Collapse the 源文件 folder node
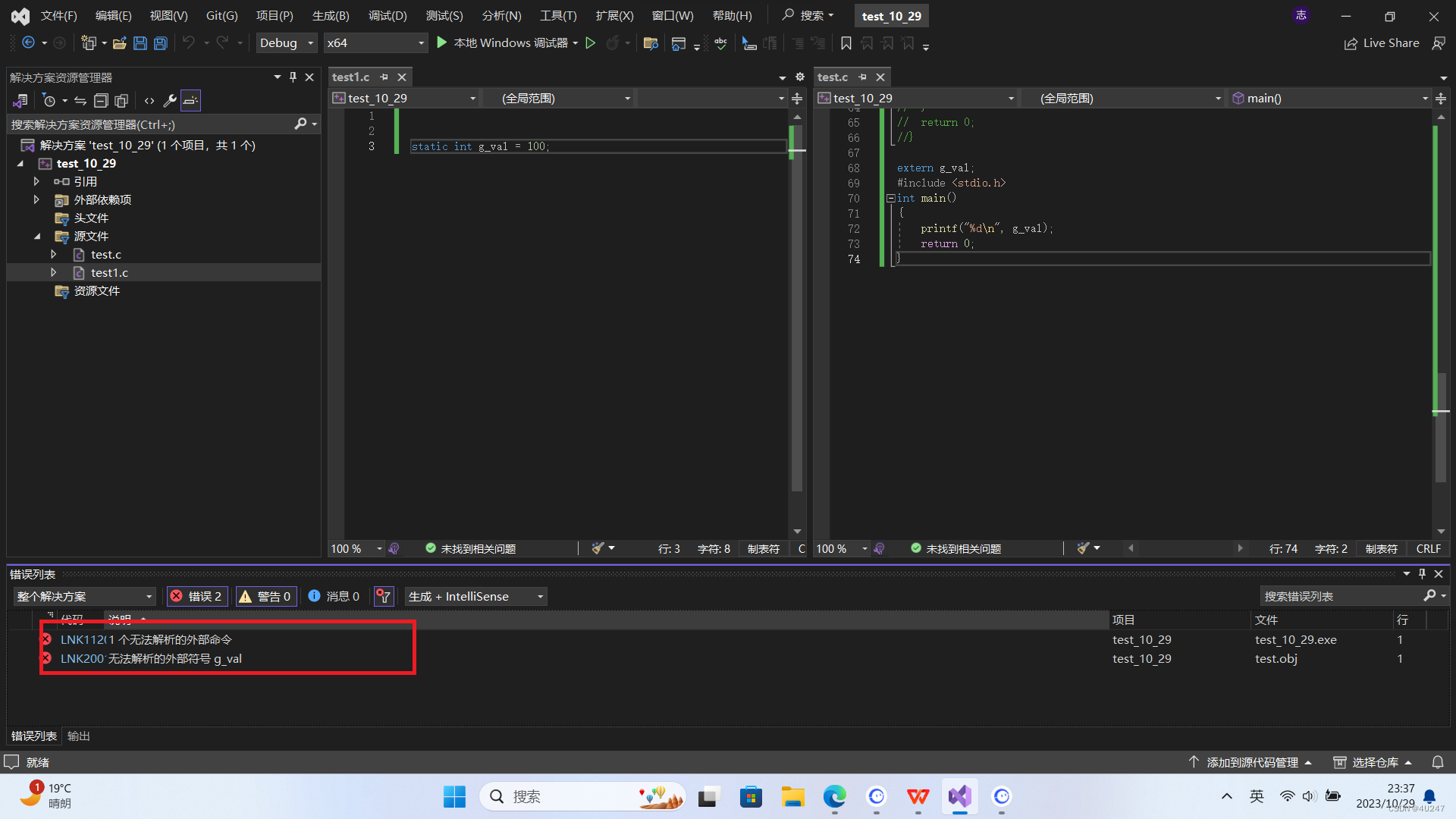The image size is (1456, 819). tap(36, 236)
